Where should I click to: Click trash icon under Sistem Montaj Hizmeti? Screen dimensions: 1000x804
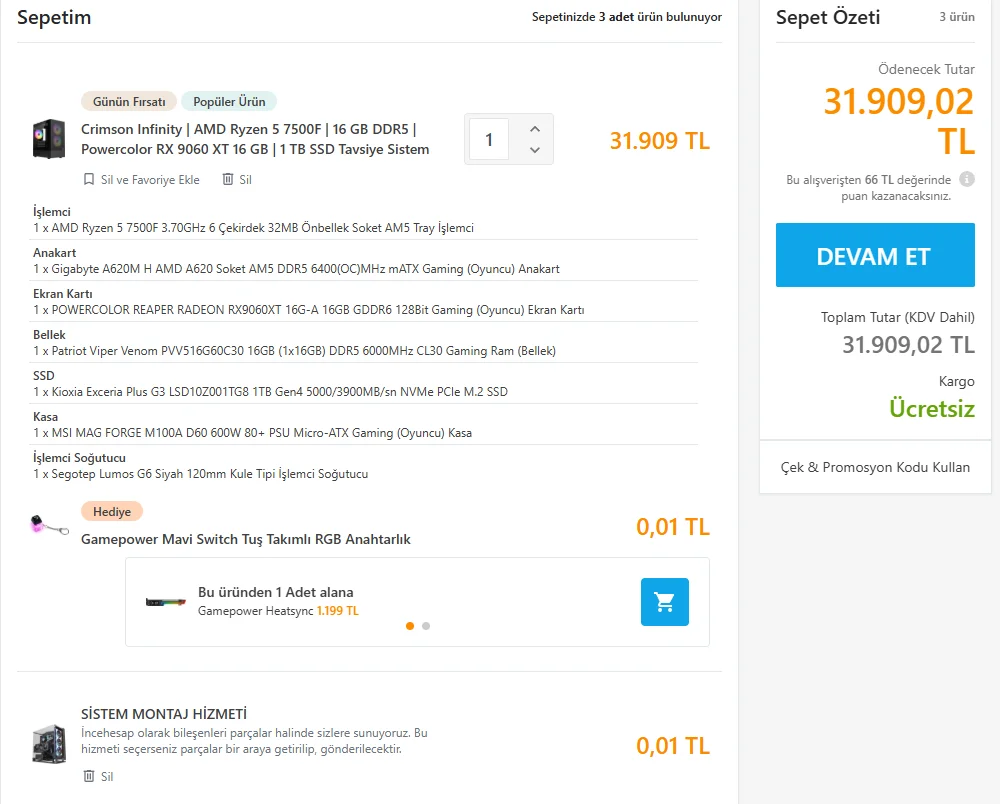[x=89, y=776]
